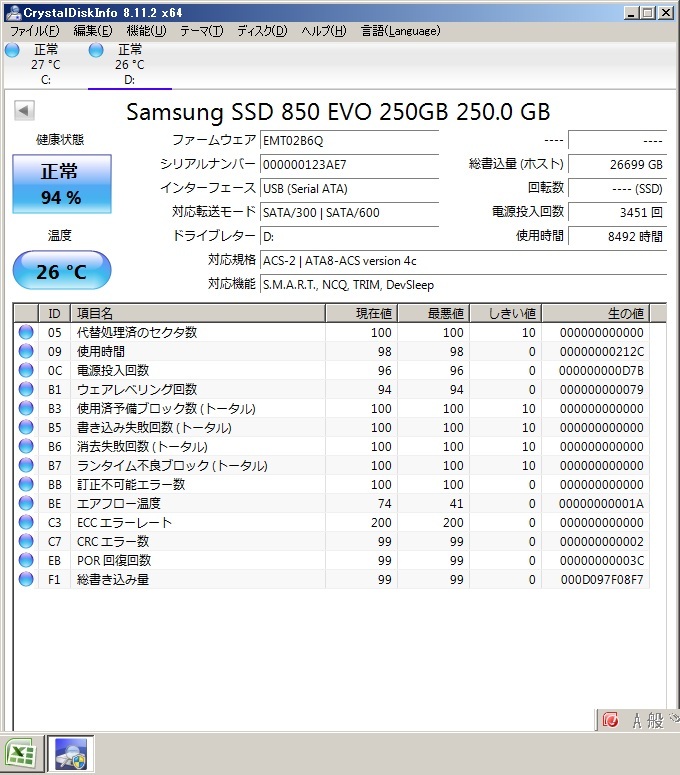Image resolution: width=680 pixels, height=775 pixels.
Task: Select the 代替処理済のセクタ数 row
Action: [x=332, y=332]
